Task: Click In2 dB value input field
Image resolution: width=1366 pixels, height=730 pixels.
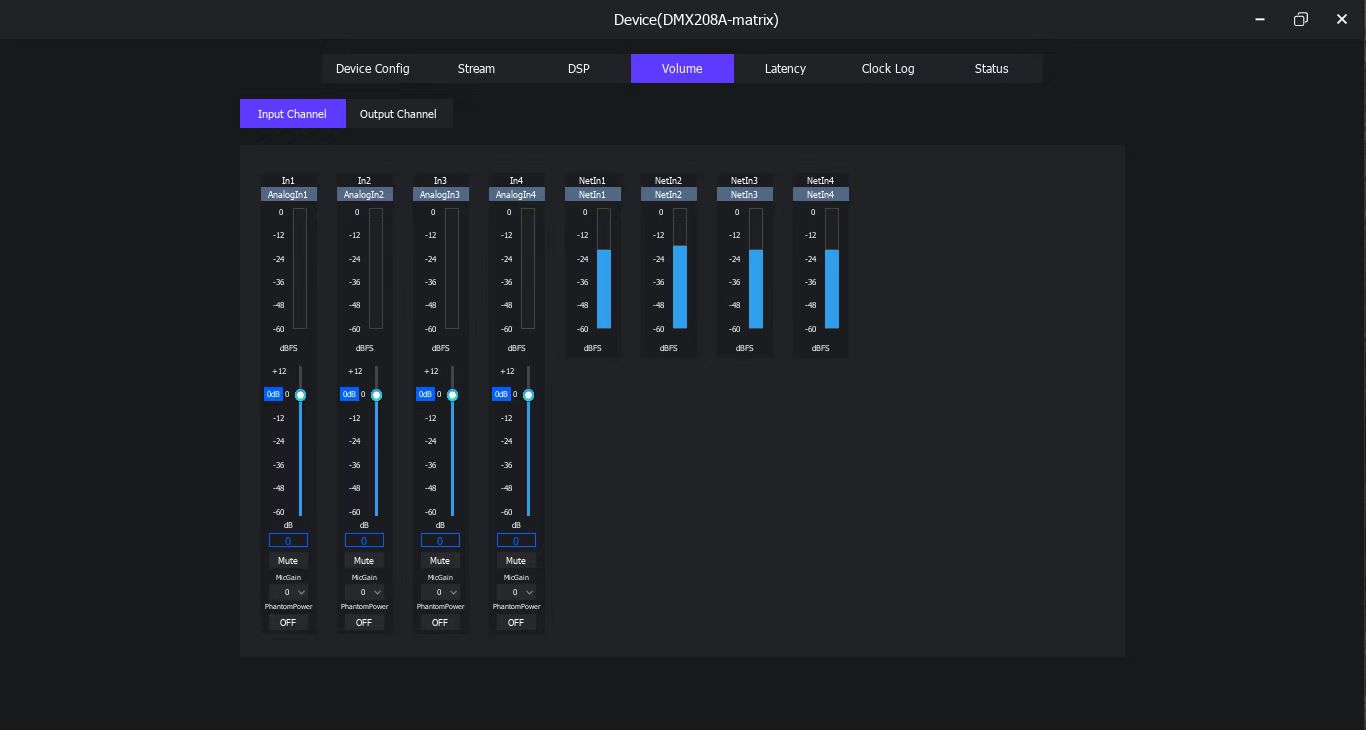Action: pyautogui.click(x=364, y=540)
